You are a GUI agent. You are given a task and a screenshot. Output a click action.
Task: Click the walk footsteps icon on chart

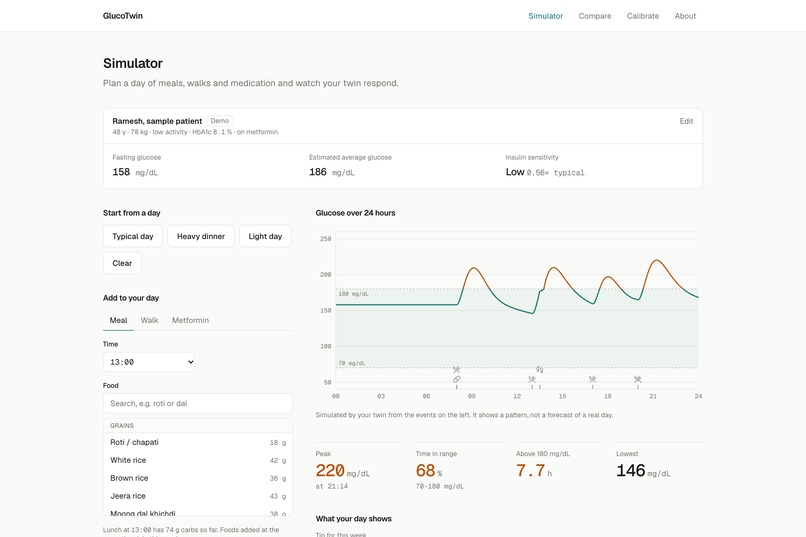[539, 369]
